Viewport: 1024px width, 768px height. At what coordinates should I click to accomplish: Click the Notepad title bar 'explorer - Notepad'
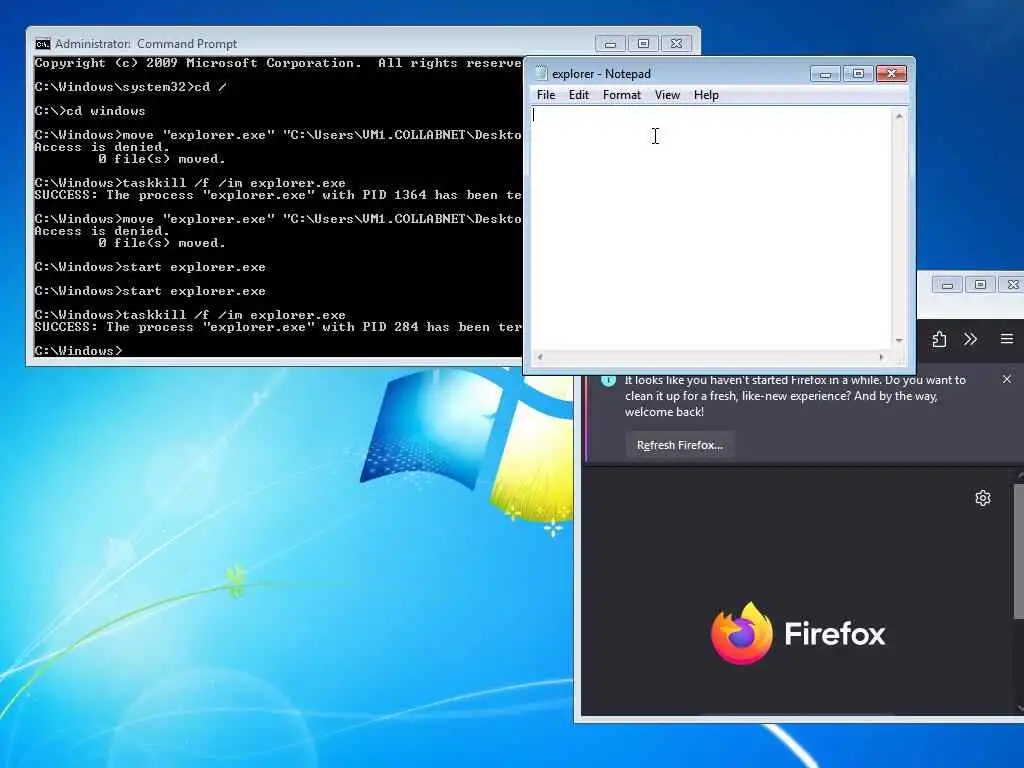601,74
